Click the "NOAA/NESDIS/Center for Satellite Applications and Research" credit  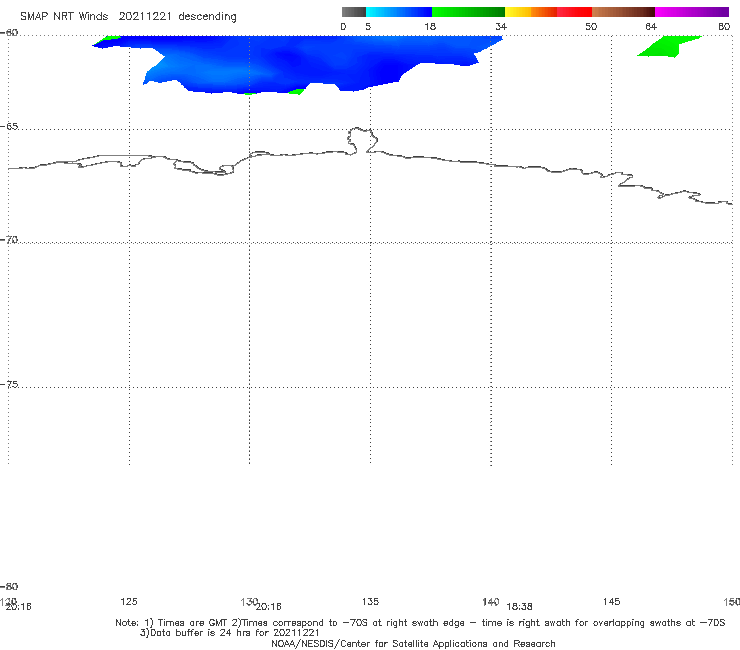413,644
